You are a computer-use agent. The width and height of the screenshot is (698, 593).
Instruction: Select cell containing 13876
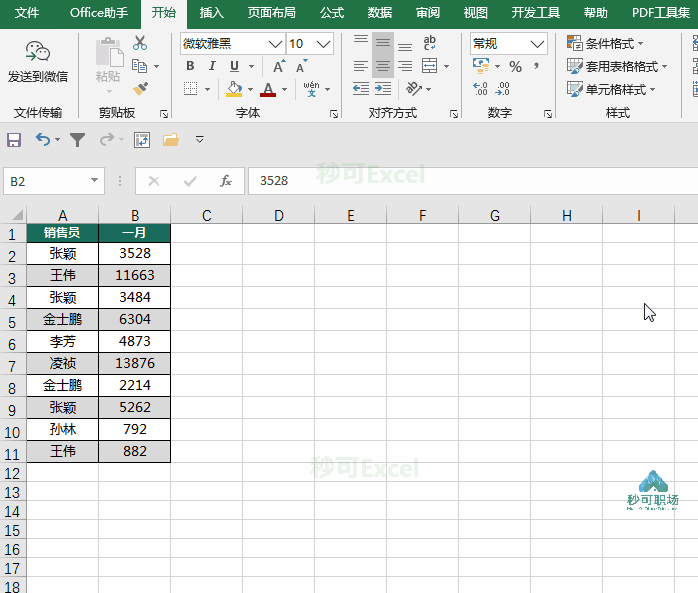(134, 363)
